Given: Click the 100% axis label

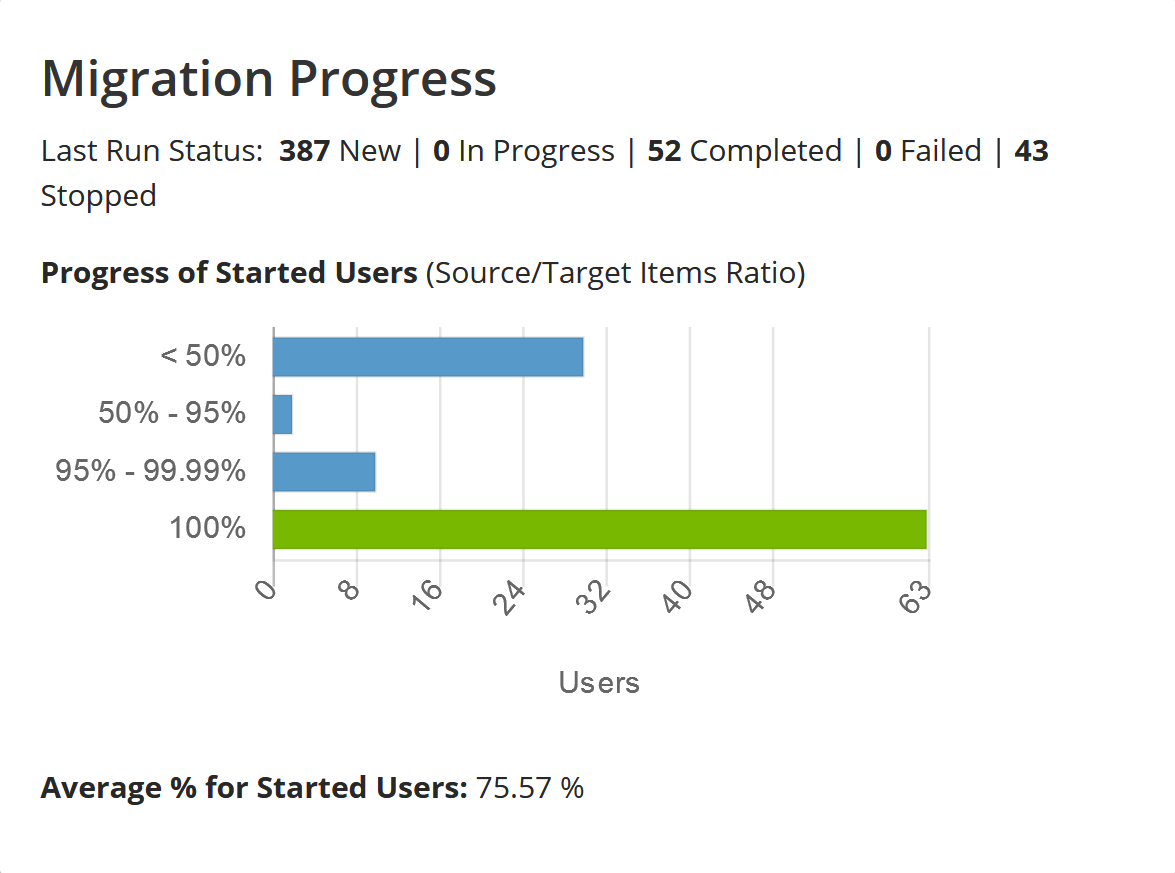Looking at the screenshot, I should click(208, 528).
